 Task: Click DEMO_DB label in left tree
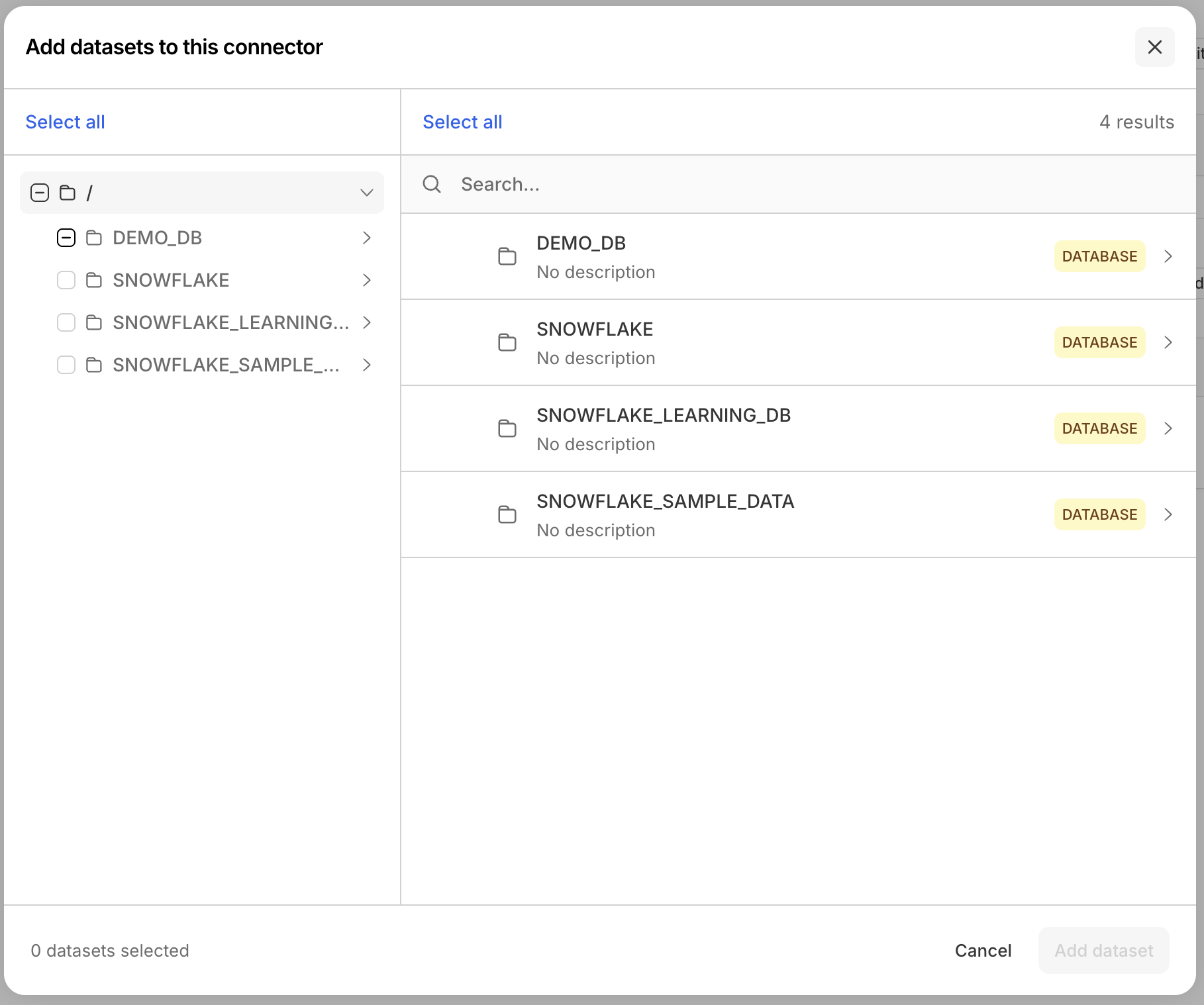coord(157,238)
